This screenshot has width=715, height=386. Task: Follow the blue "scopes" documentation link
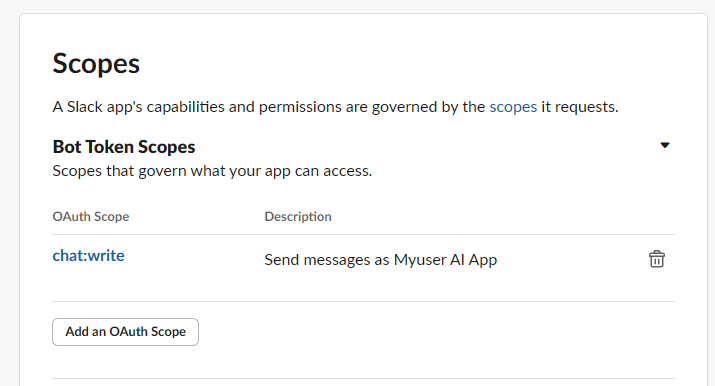click(x=513, y=107)
